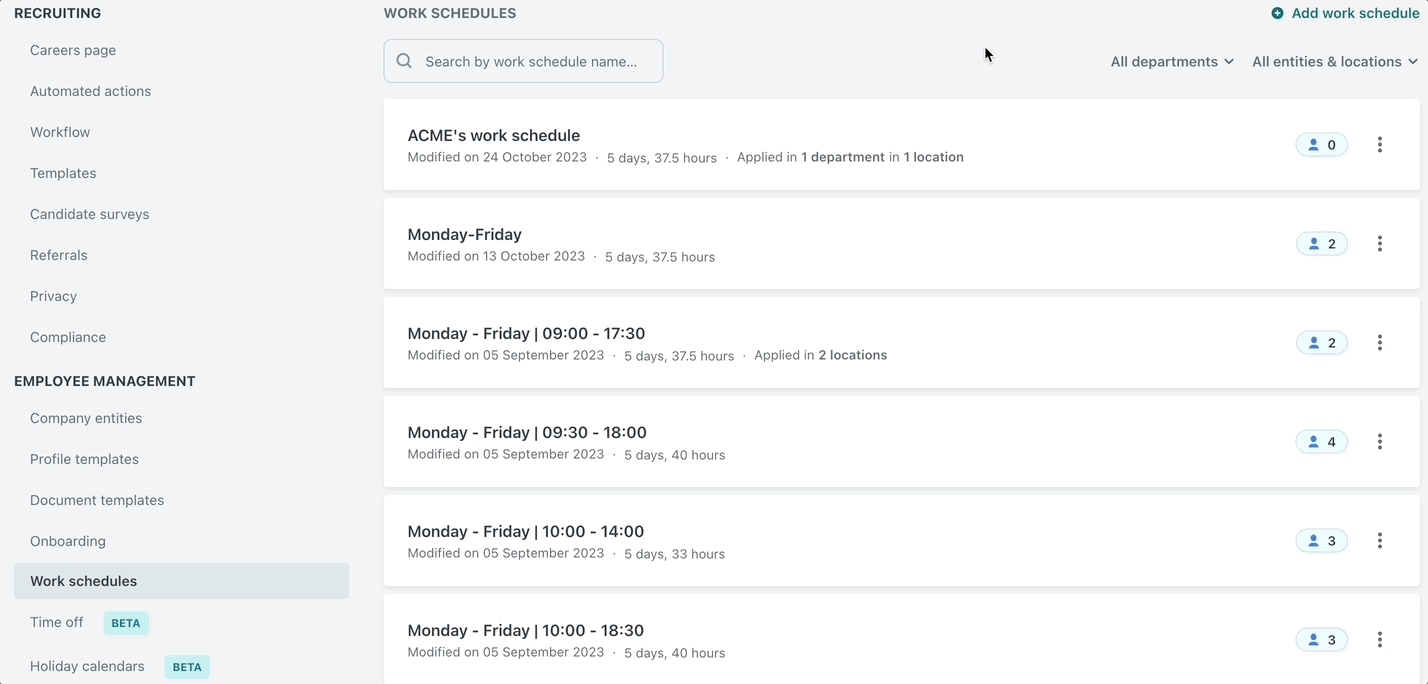Open Candidate surveys from the Recruiting menu
This screenshot has width=1428, height=684.
[x=90, y=213]
